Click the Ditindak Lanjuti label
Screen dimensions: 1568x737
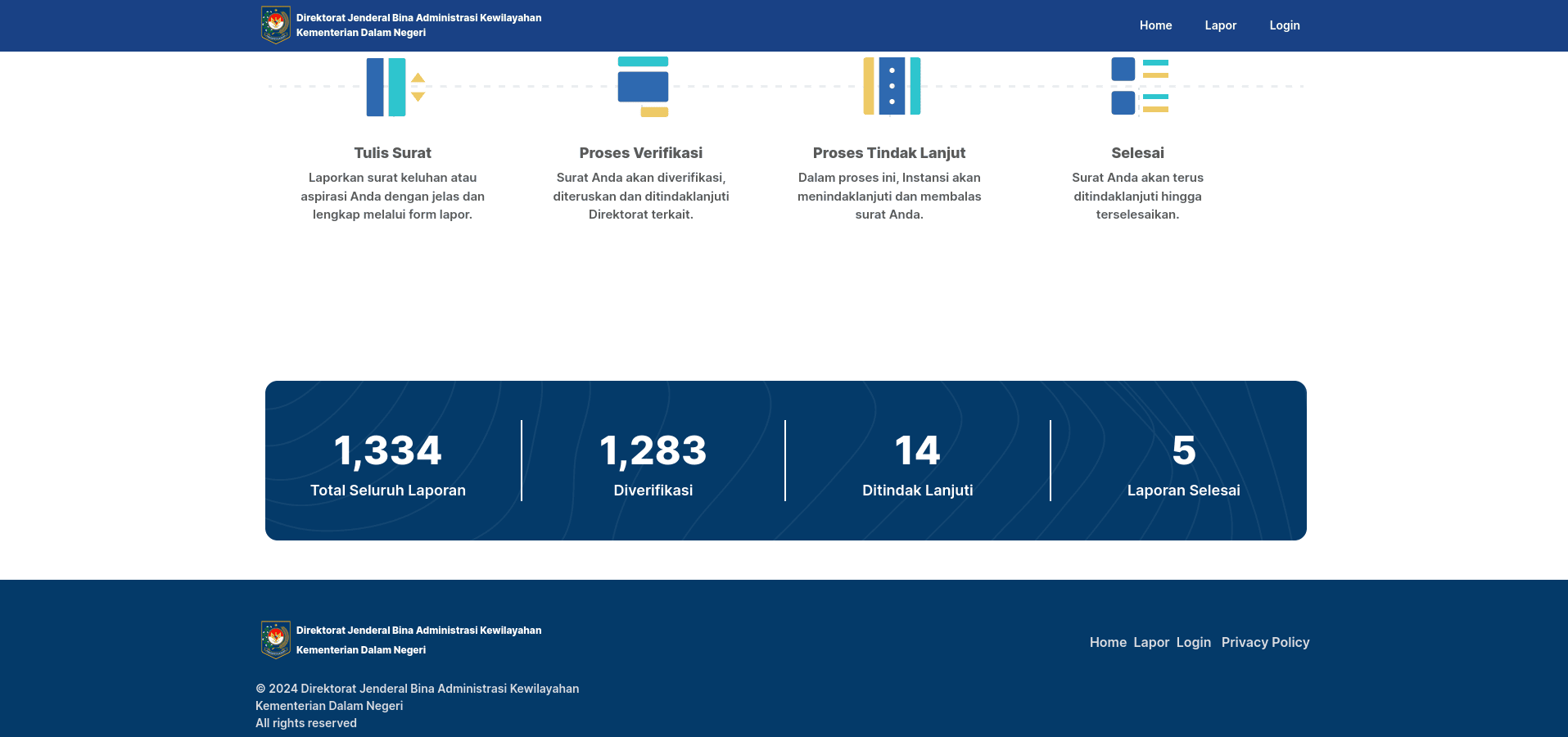point(917,490)
